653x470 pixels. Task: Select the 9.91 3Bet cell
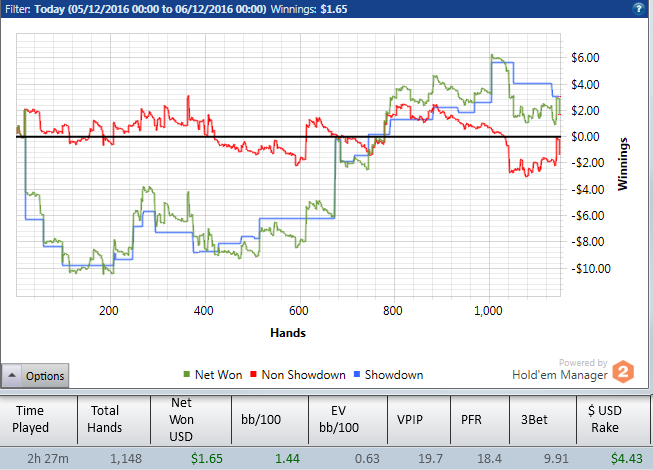click(556, 458)
